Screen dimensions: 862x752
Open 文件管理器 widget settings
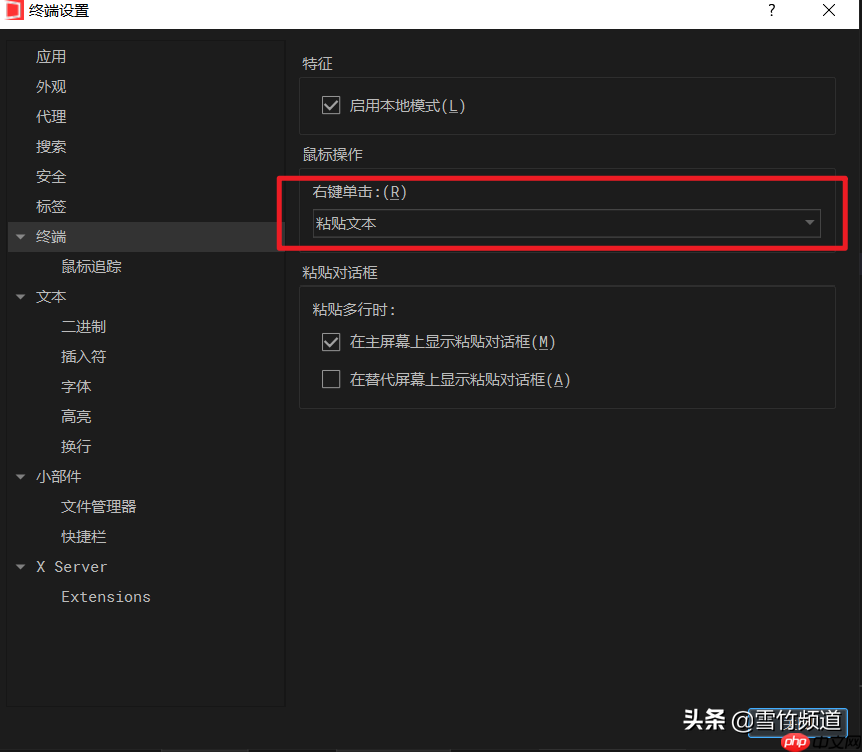click(98, 507)
